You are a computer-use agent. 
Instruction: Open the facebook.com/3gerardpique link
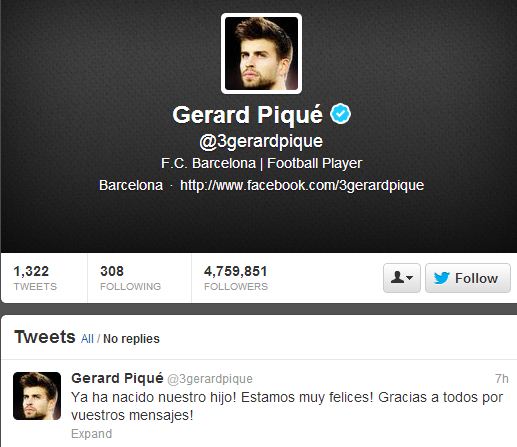[302, 185]
